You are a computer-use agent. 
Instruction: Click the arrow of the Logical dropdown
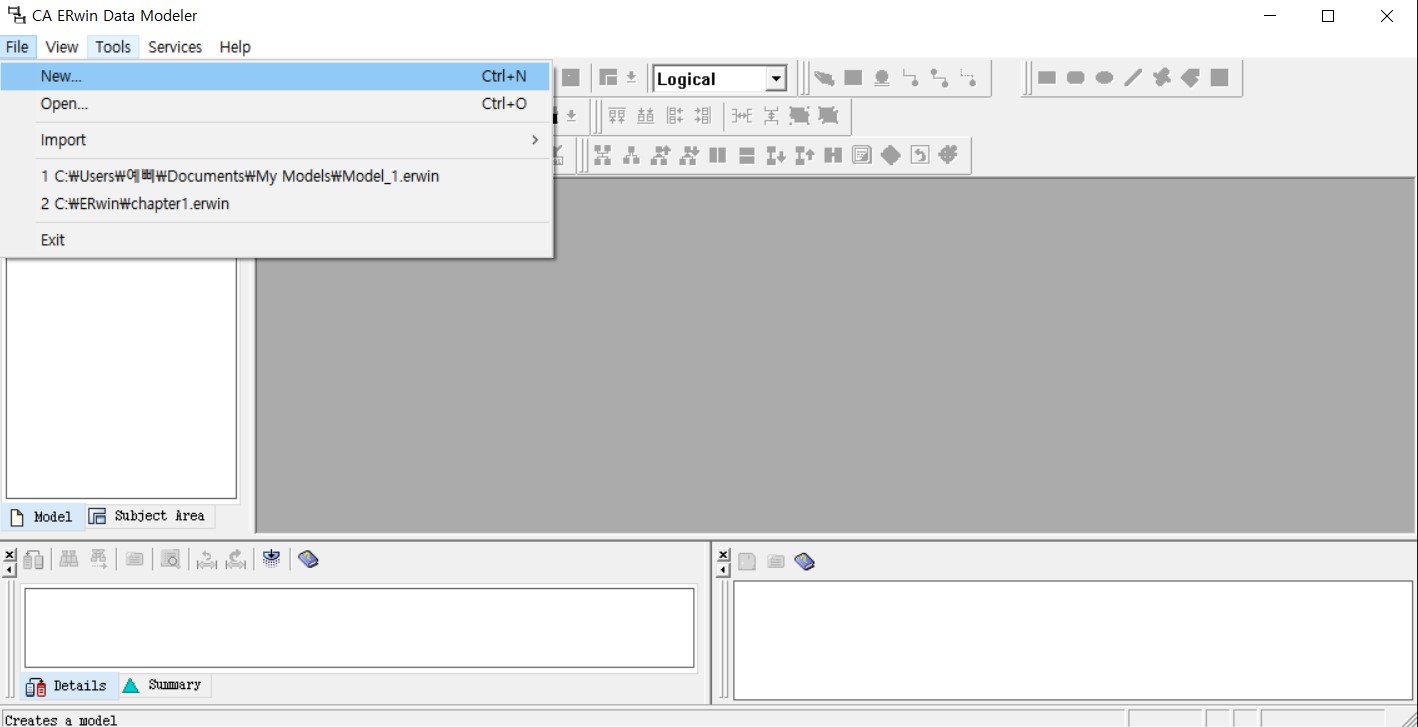[x=776, y=79]
